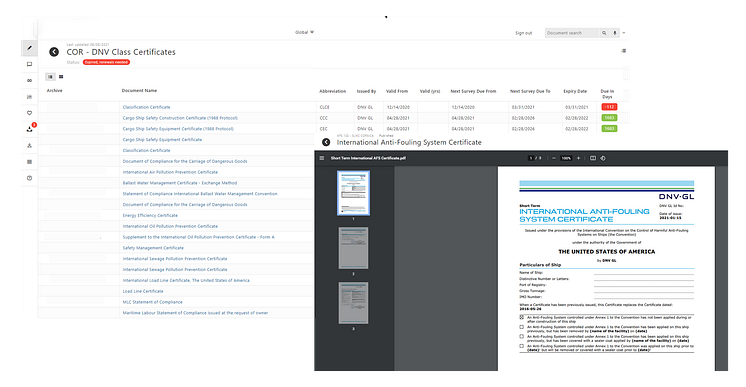Open International Air Pollution Prevention Certificate link
746x387 pixels.
coord(170,172)
